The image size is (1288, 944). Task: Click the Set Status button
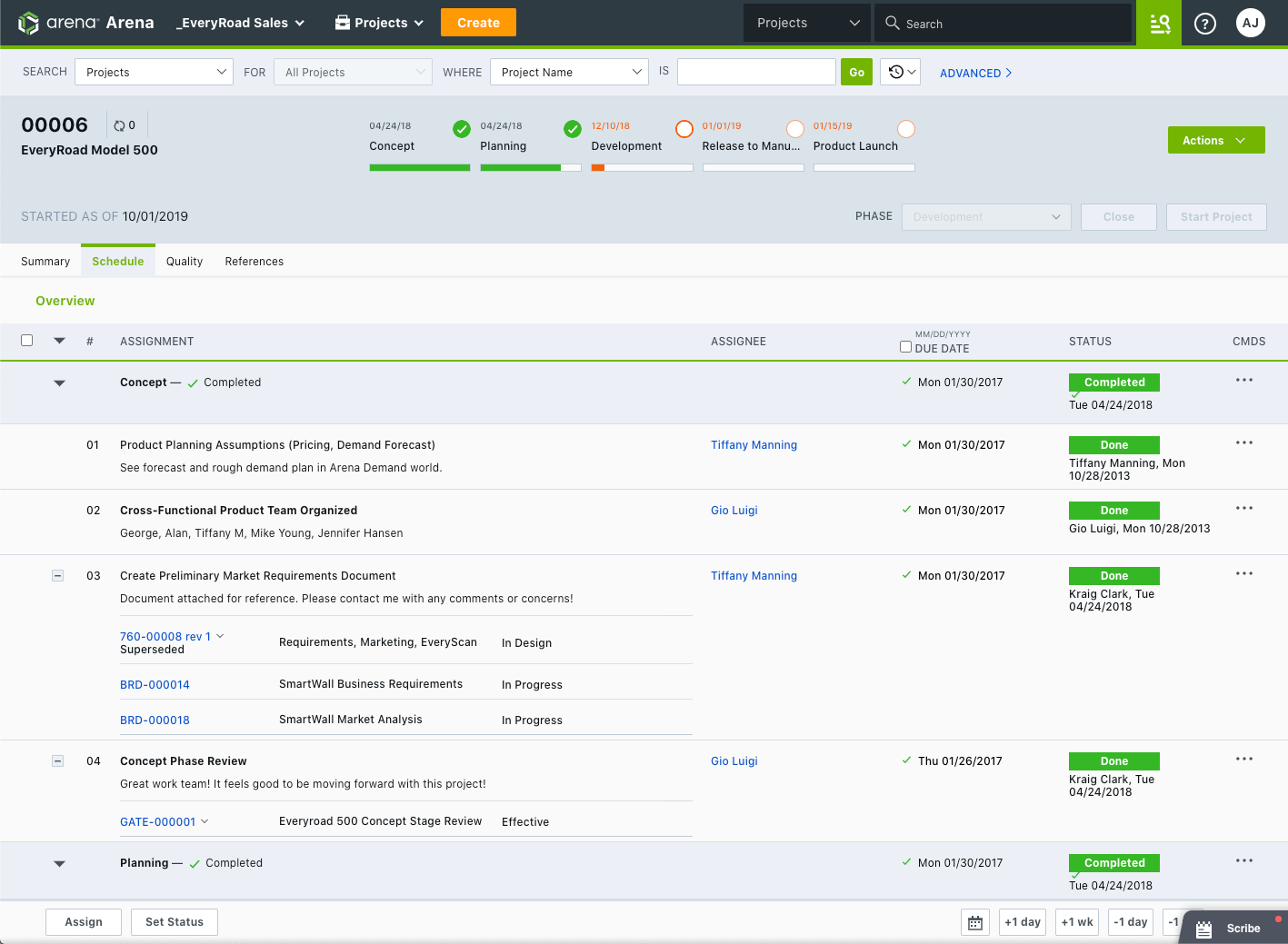175,921
